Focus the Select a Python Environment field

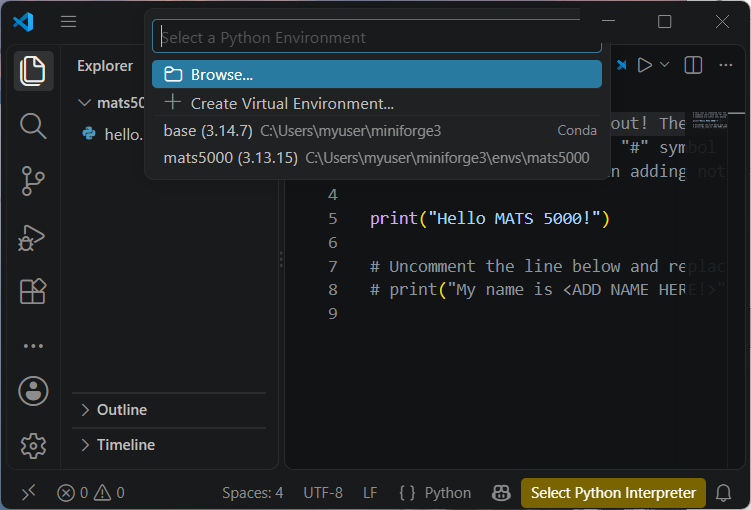(377, 37)
